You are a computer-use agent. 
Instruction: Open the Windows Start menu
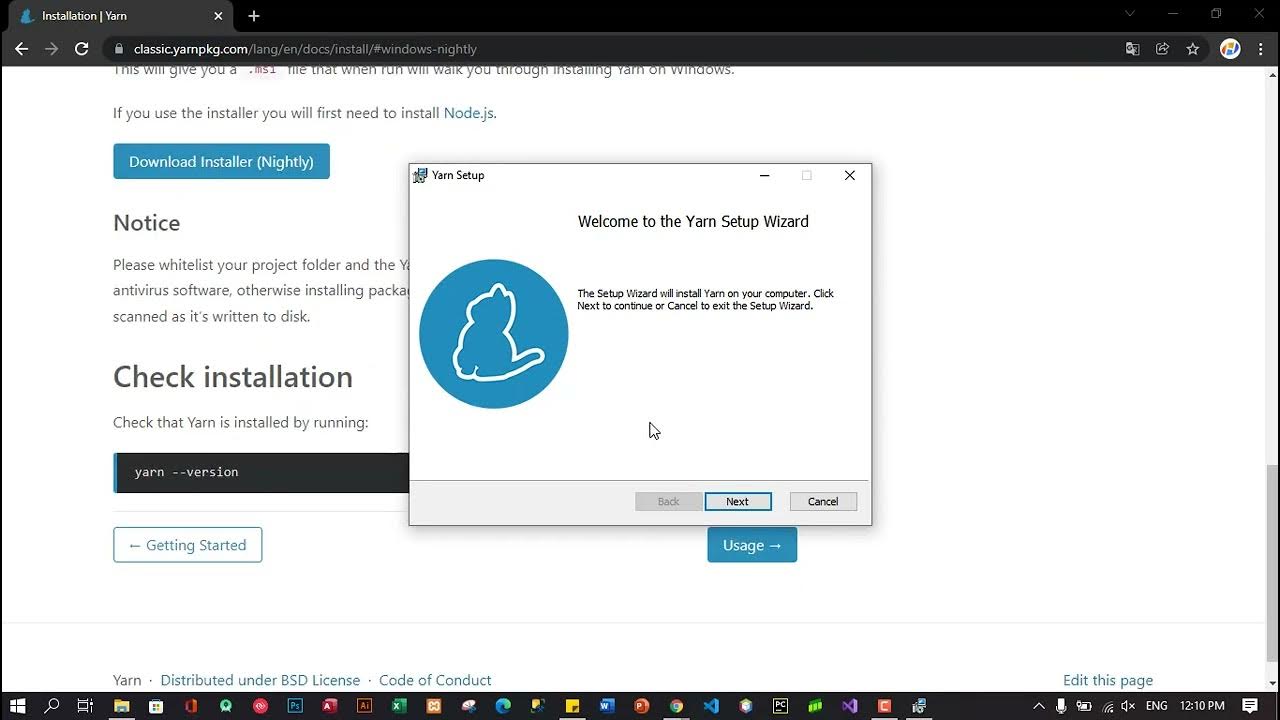(x=18, y=706)
